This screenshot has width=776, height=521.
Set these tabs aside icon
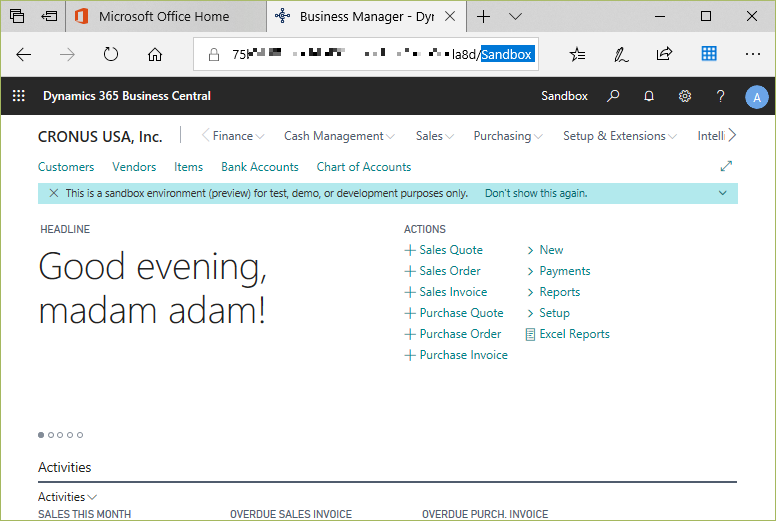[49, 16]
